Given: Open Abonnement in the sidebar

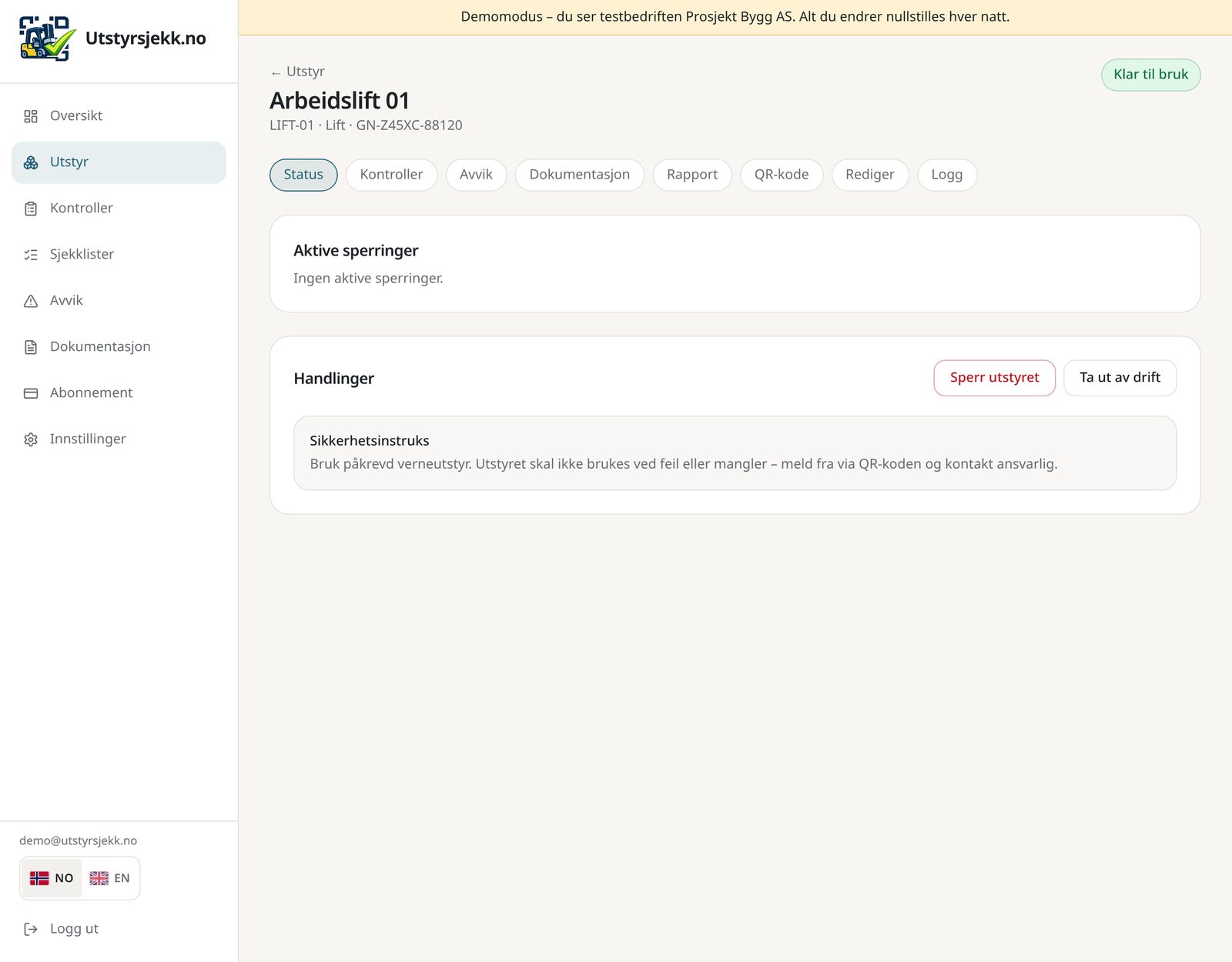Looking at the screenshot, I should [119, 393].
